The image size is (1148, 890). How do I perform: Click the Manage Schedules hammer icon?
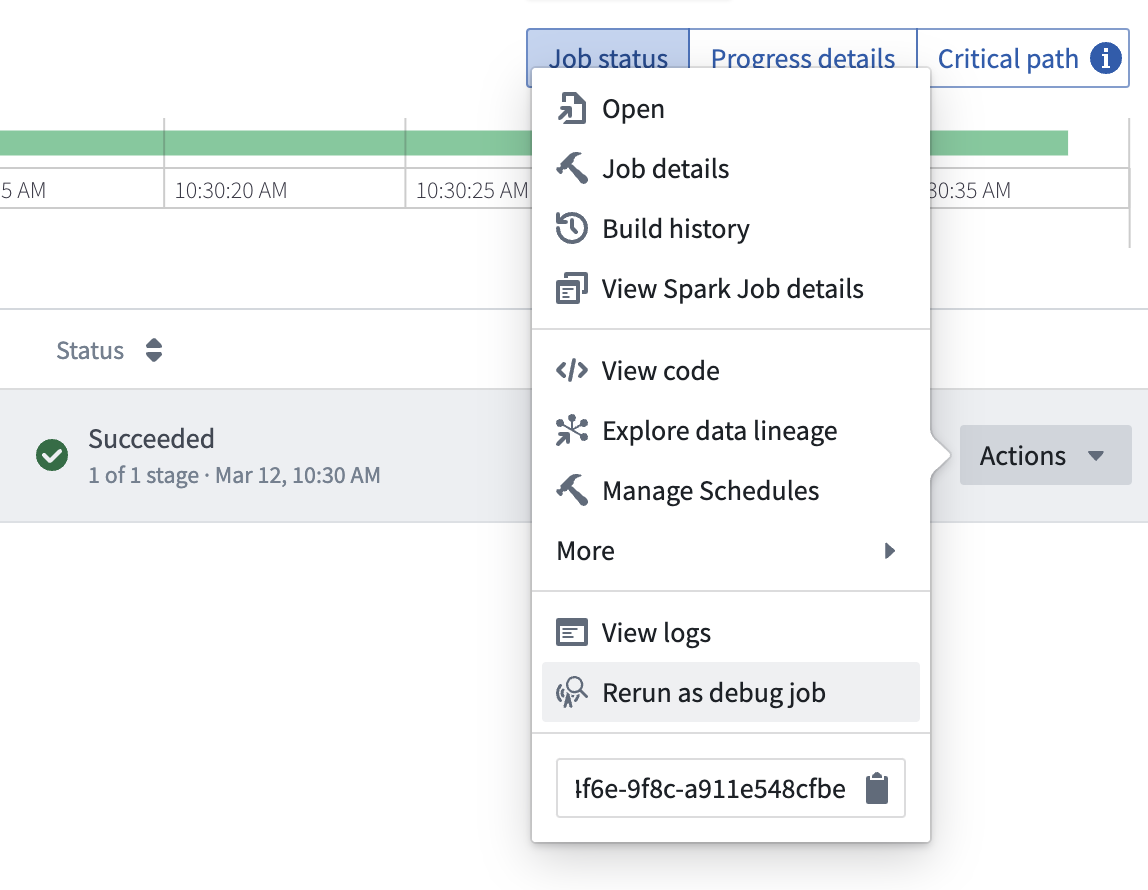(x=572, y=490)
